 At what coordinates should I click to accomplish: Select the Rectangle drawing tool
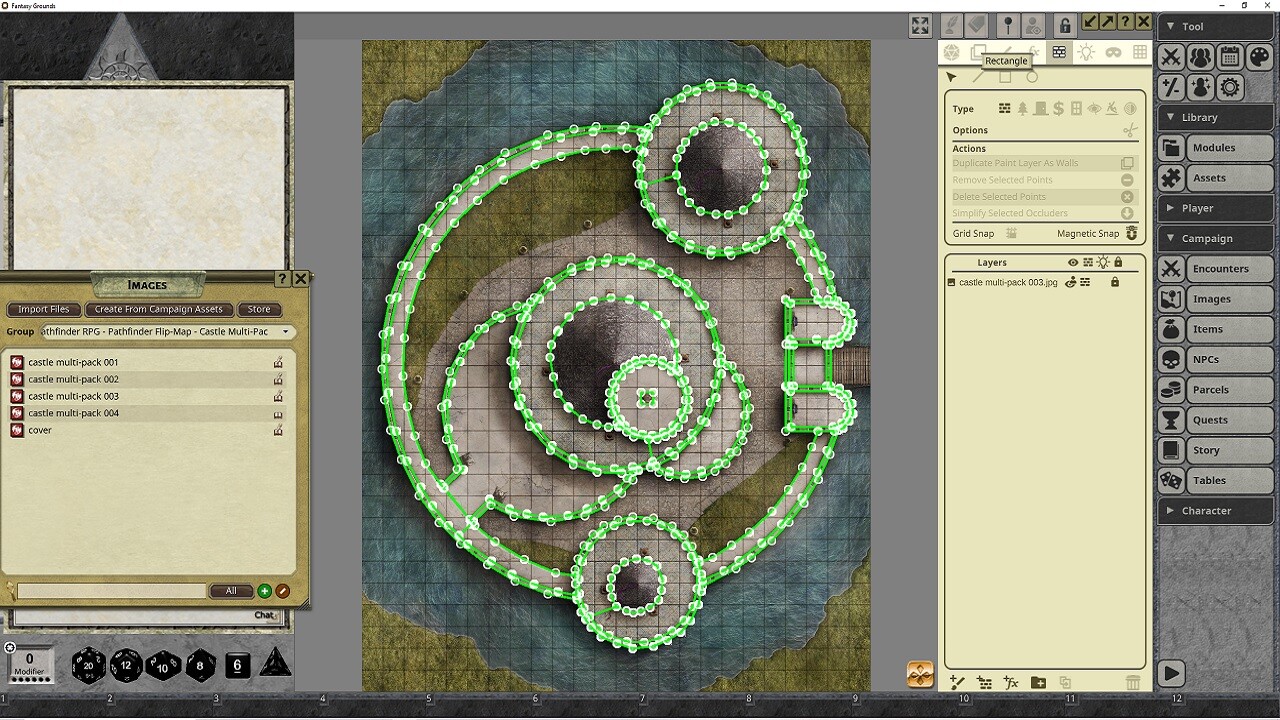click(1005, 76)
